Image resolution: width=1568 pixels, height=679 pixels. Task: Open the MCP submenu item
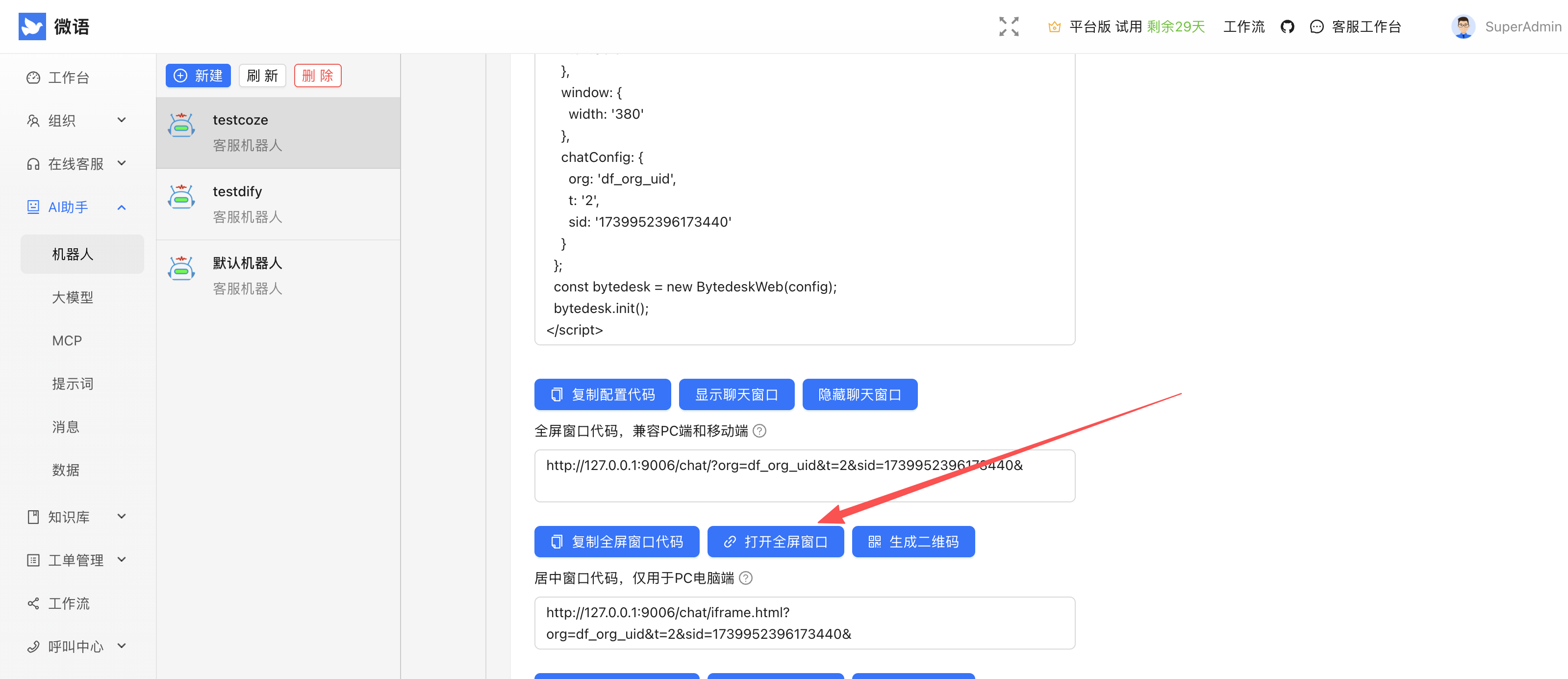pyautogui.click(x=67, y=340)
